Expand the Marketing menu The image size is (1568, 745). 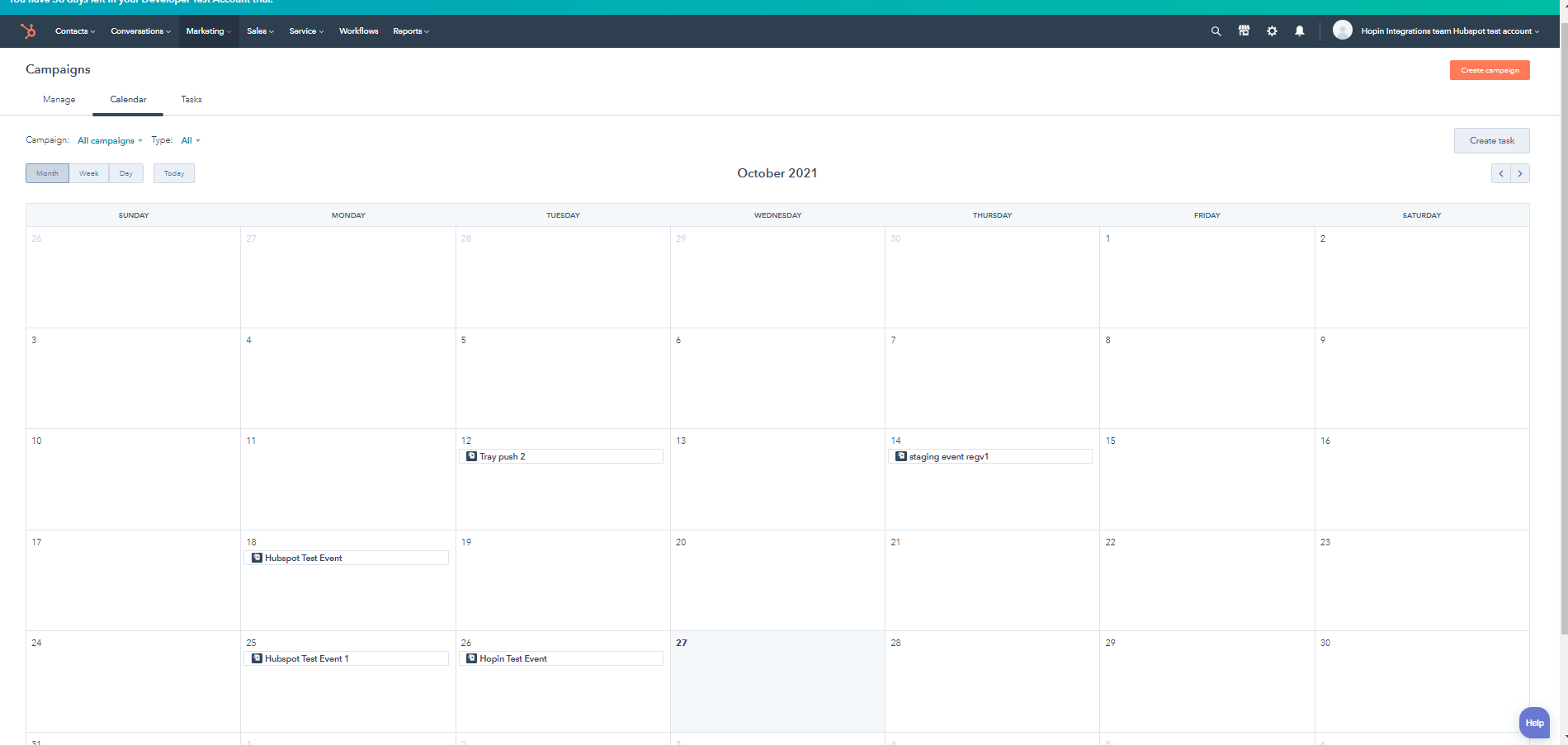pyautogui.click(x=209, y=31)
